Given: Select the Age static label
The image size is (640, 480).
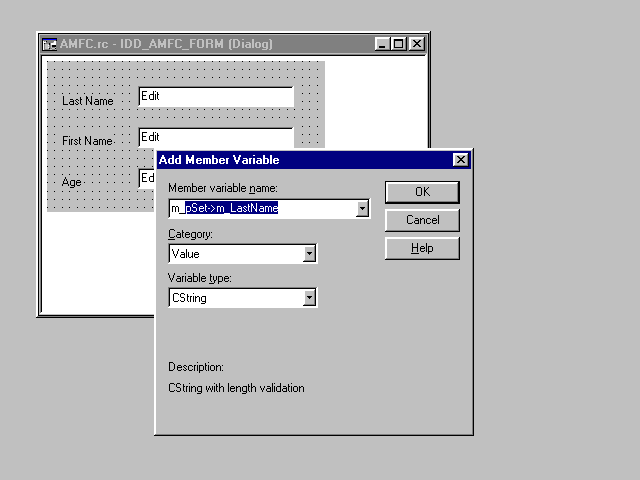Looking at the screenshot, I should point(72,183).
